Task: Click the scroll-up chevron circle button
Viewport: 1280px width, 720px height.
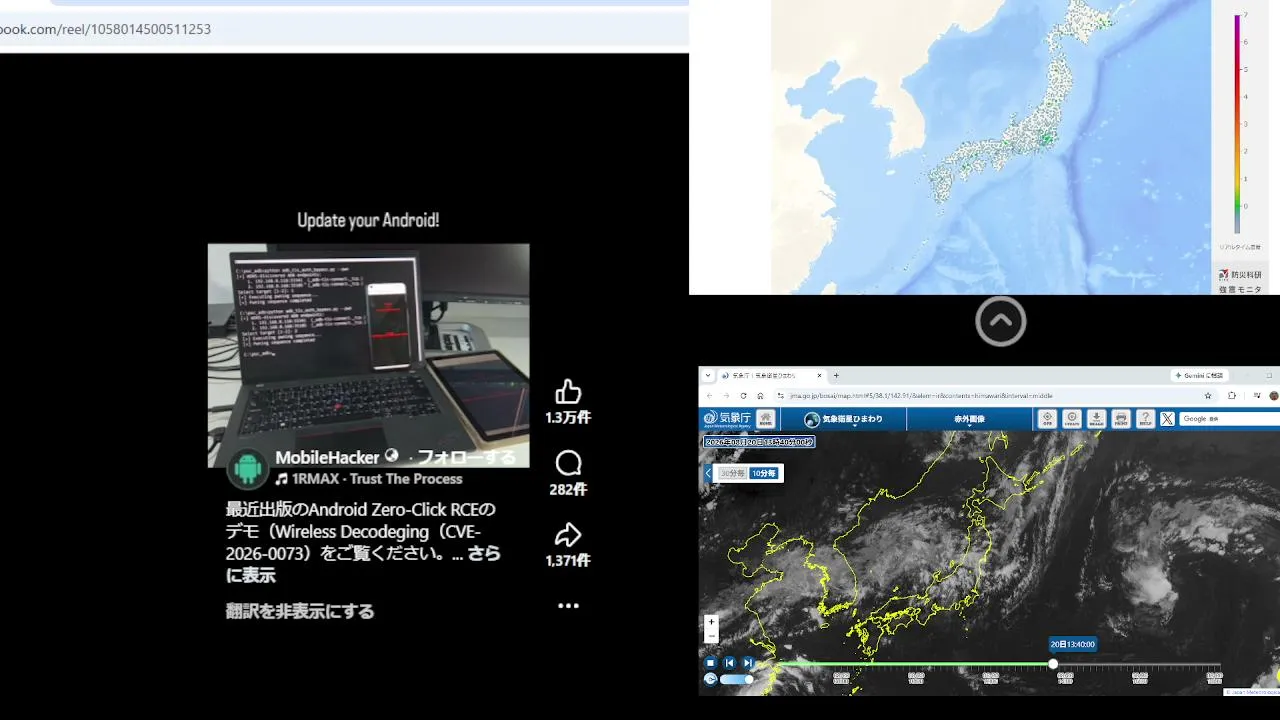Action: coord(1001,321)
